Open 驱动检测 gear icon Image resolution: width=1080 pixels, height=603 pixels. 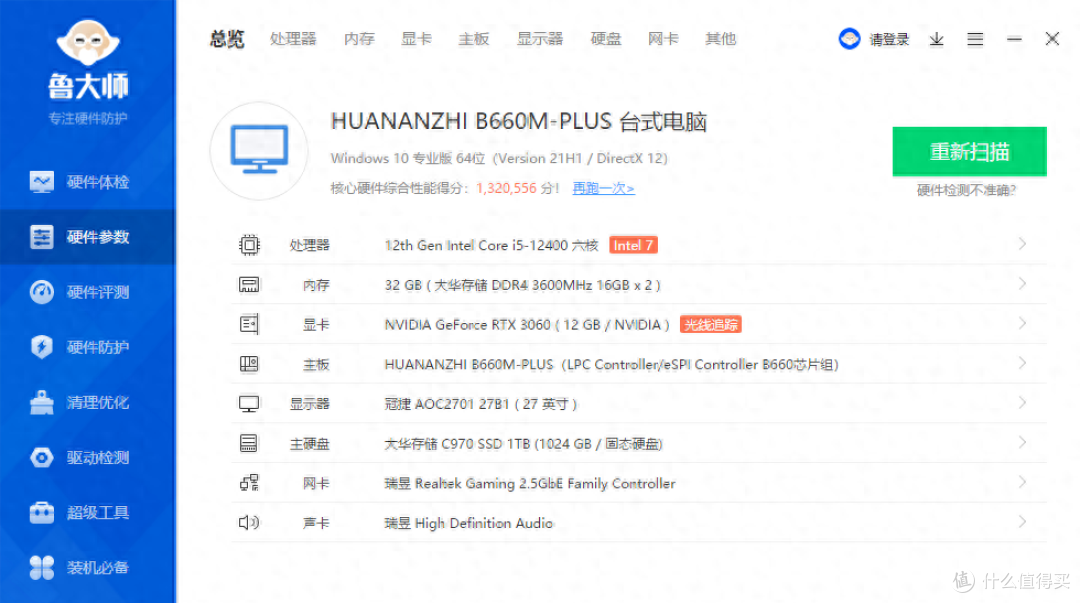pyautogui.click(x=41, y=458)
